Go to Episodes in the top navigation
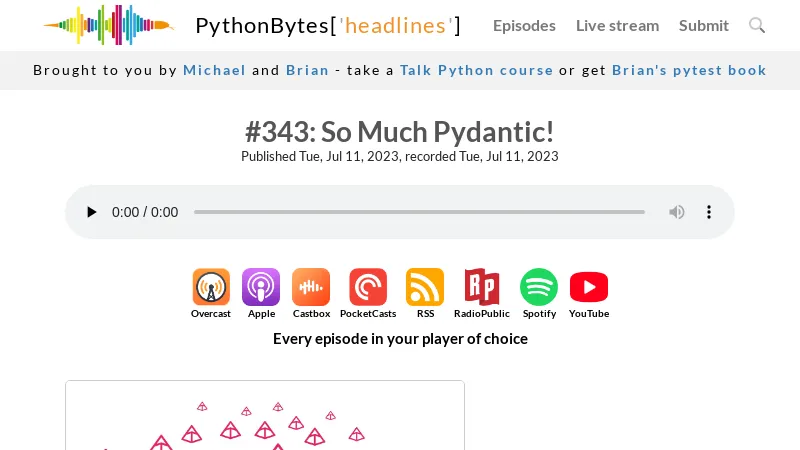This screenshot has height=450, width=800. click(x=524, y=26)
